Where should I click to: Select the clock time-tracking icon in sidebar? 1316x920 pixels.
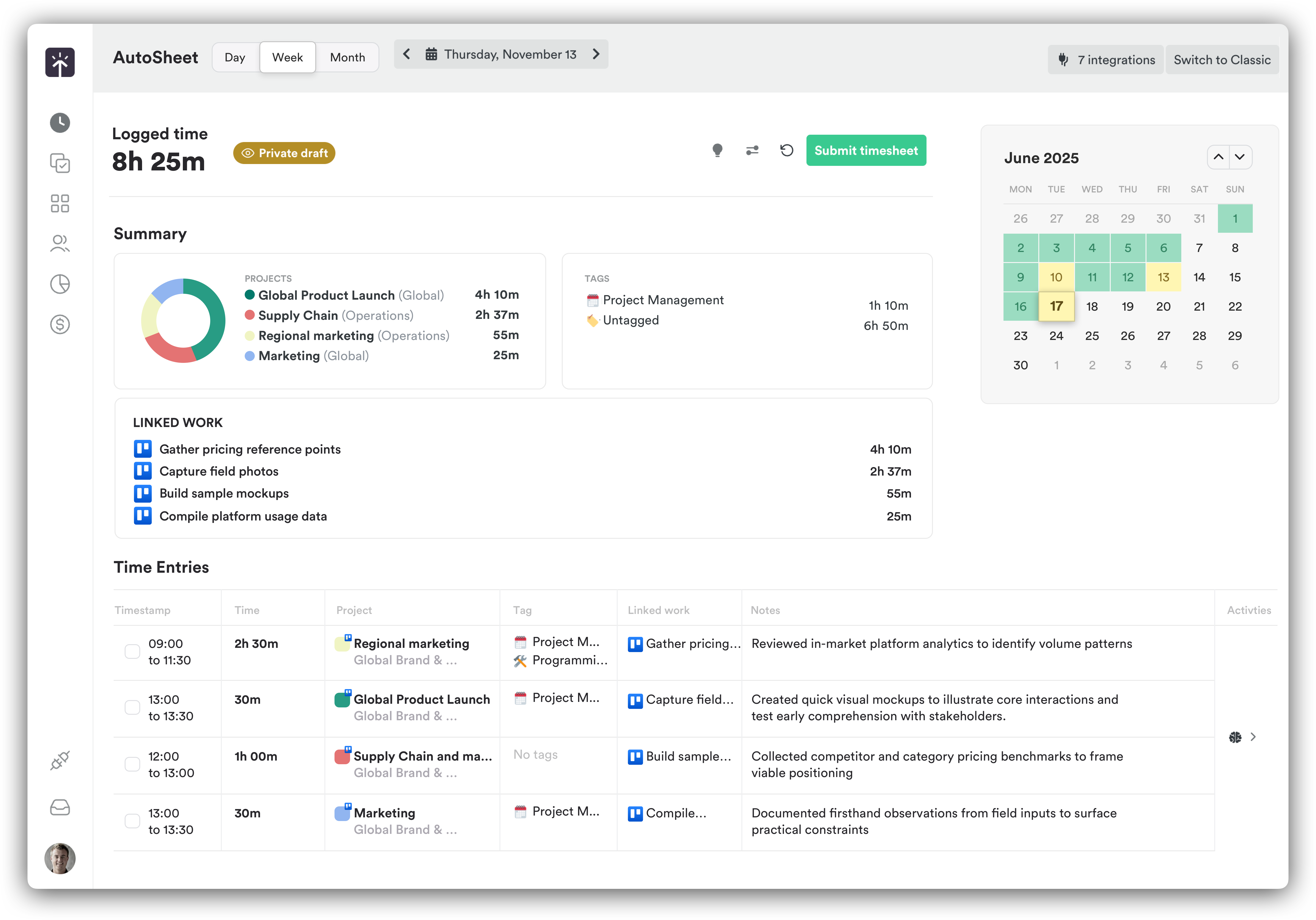60,123
